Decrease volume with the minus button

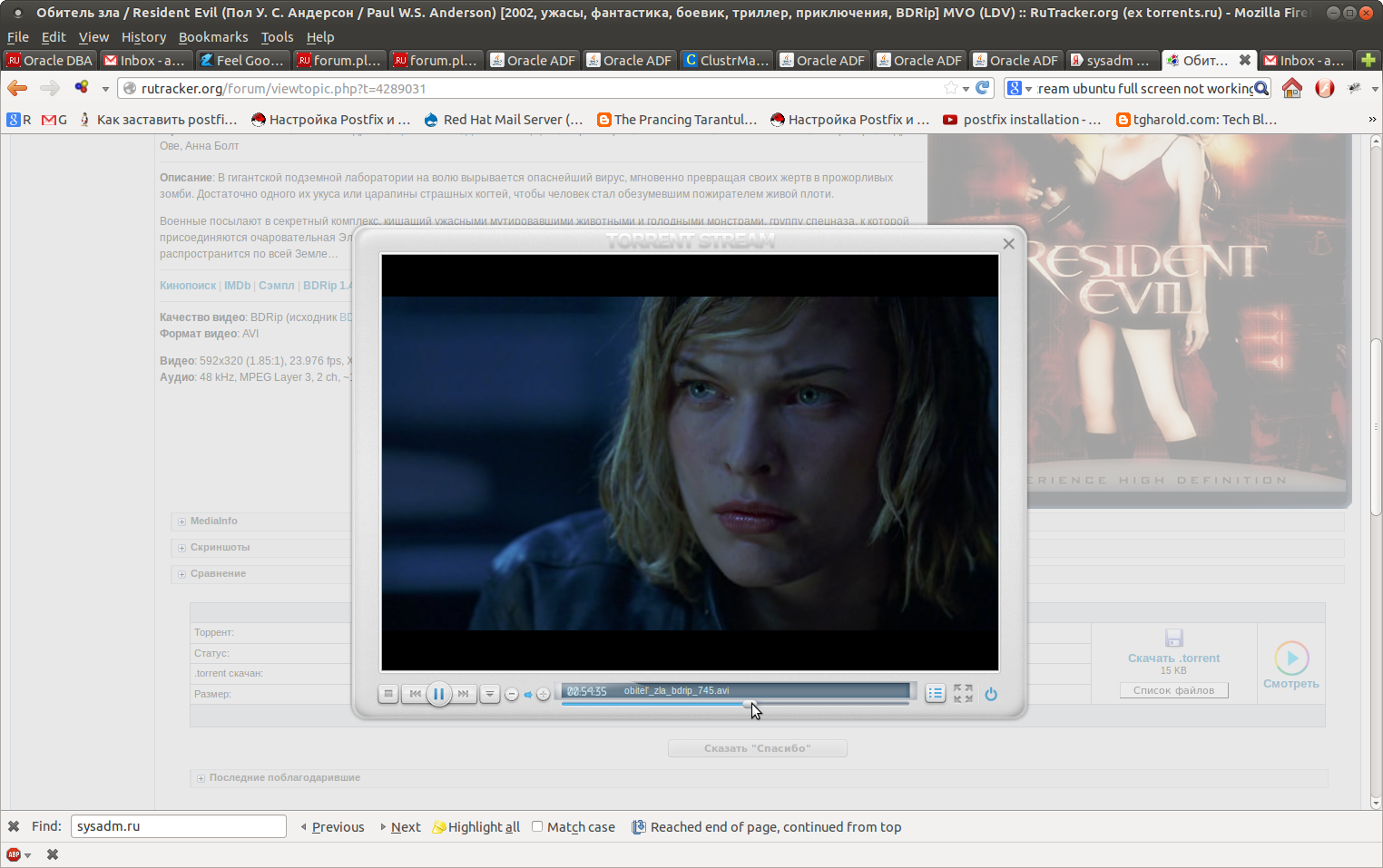[512, 694]
